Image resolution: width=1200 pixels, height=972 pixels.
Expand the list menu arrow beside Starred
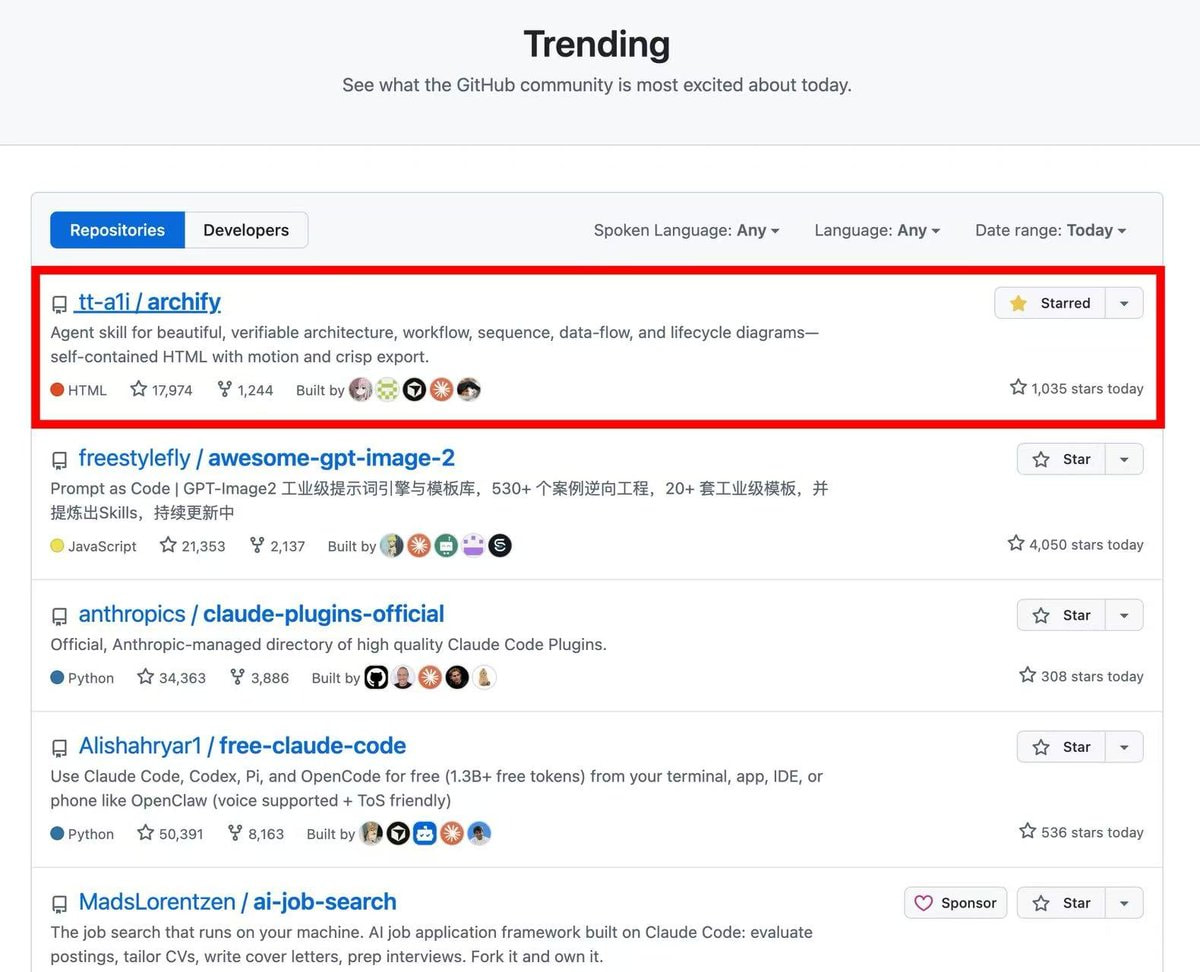point(1124,303)
